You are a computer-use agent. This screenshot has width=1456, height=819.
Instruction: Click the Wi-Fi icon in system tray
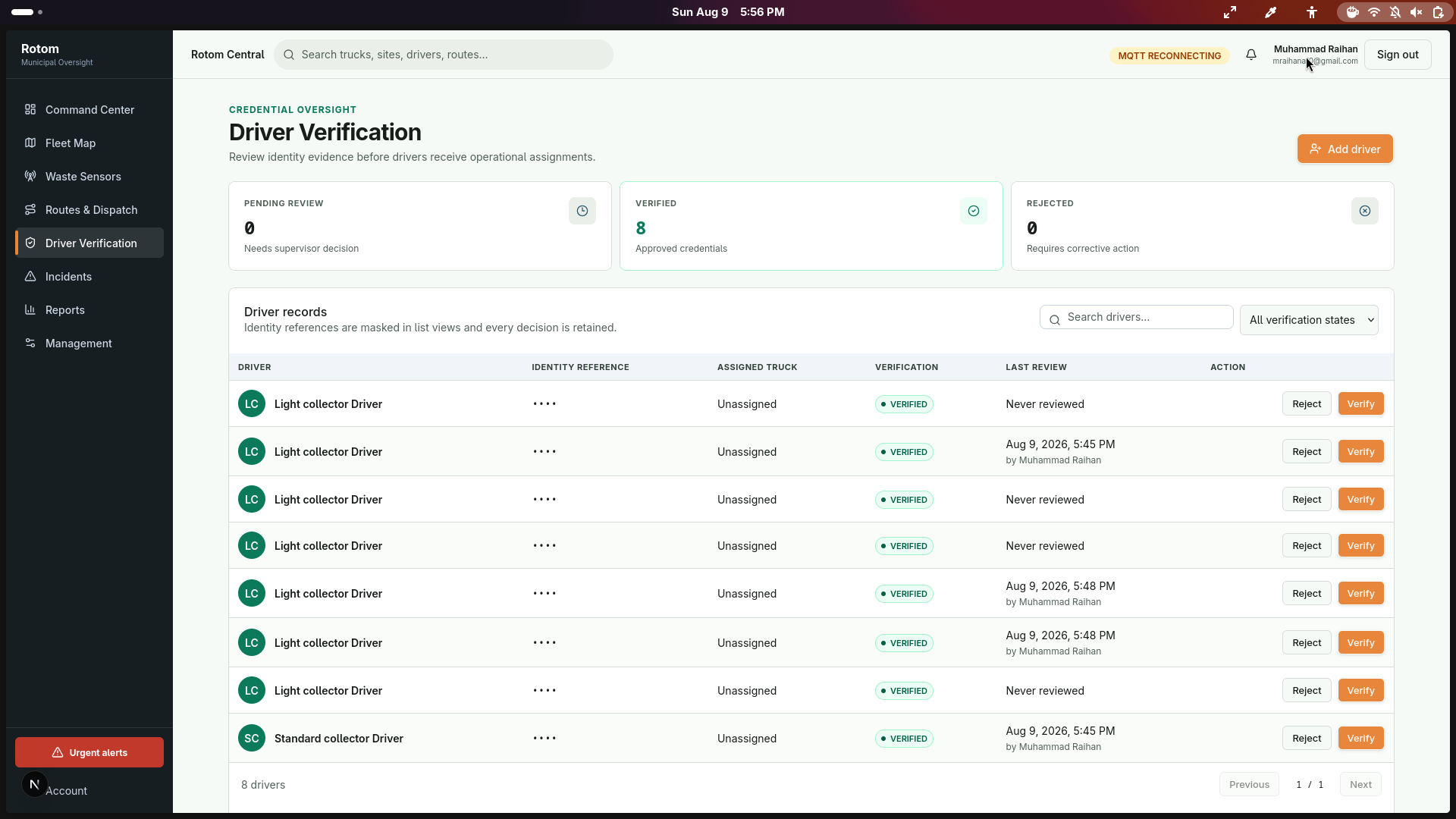[x=1374, y=12]
